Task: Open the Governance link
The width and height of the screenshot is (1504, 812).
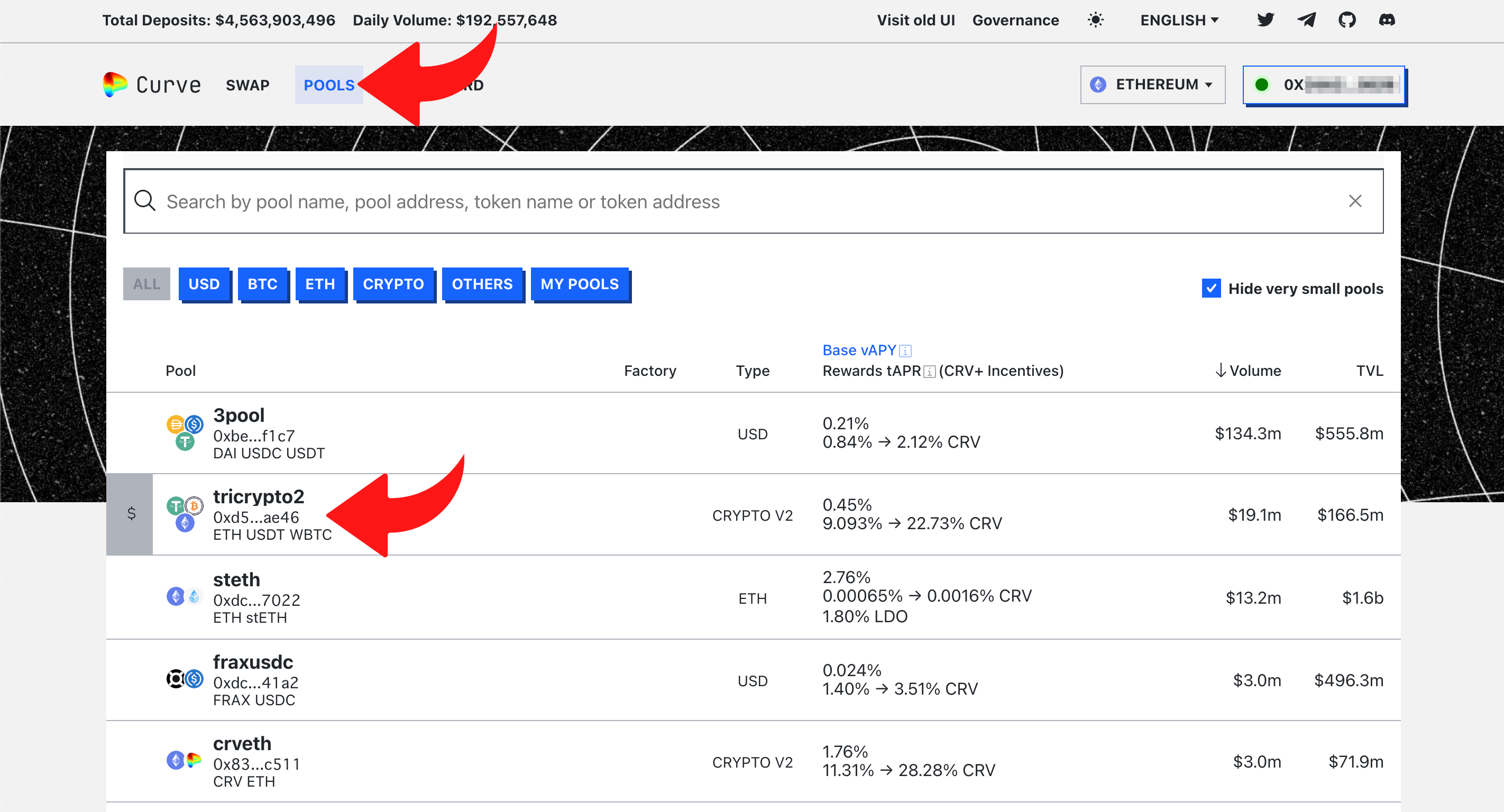Action: (1015, 21)
